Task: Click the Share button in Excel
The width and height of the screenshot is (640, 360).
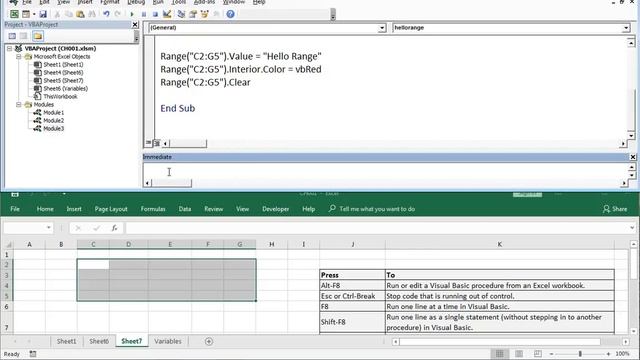Action: [615, 209]
